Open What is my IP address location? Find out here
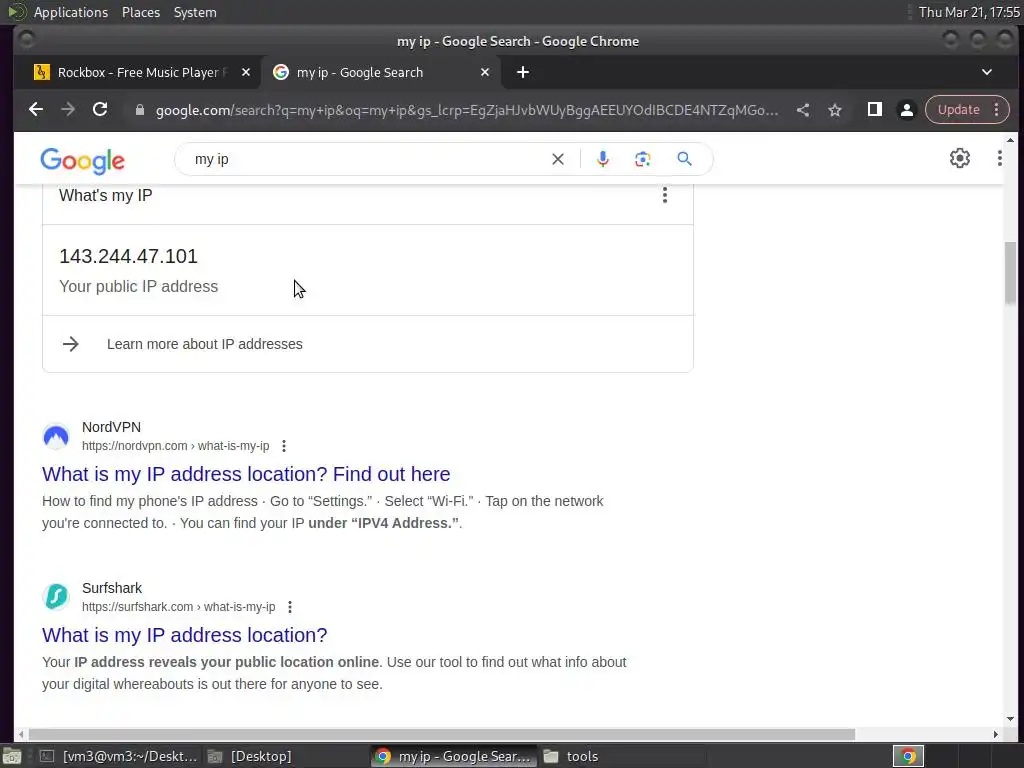 tap(246, 474)
